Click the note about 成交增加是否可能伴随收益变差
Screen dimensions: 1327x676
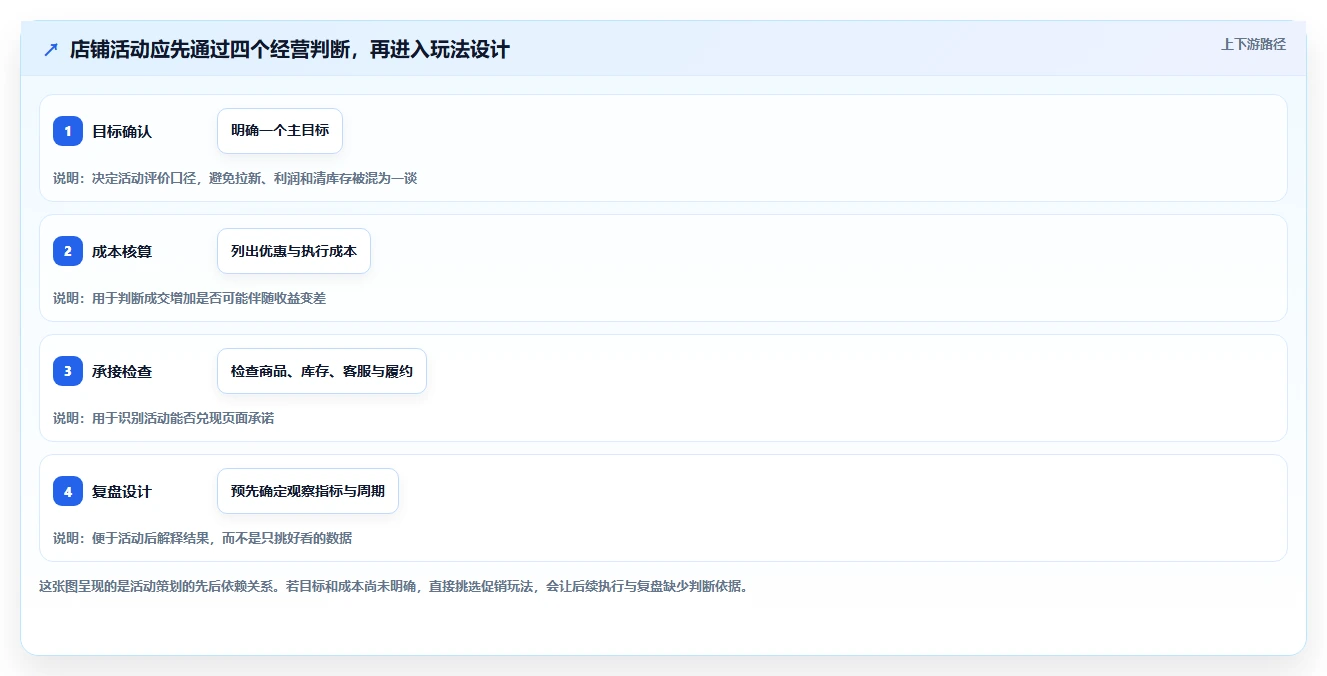[x=190, y=298]
